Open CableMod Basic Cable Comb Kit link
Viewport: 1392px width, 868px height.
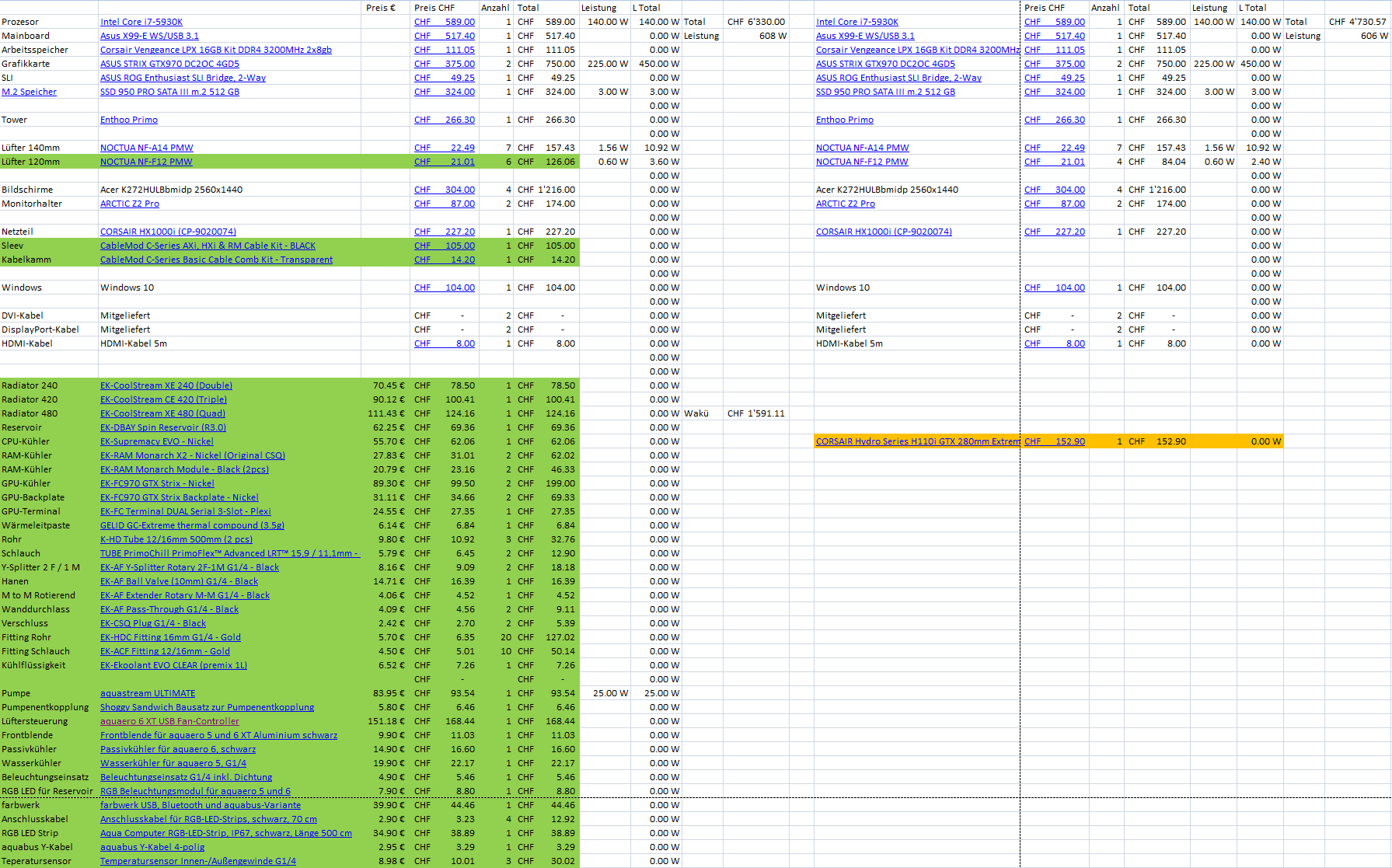[x=216, y=260]
